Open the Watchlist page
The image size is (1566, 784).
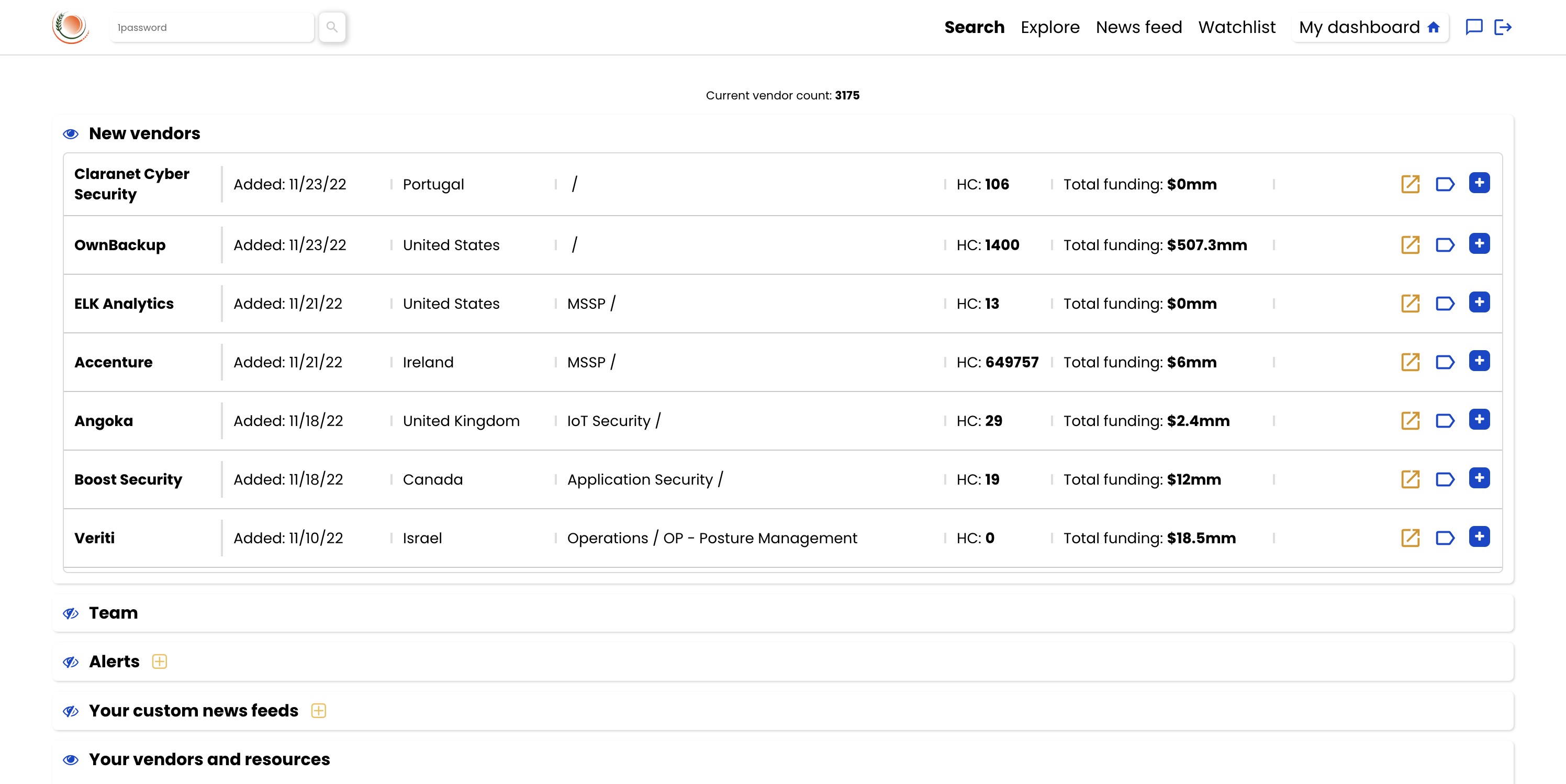pyautogui.click(x=1236, y=27)
